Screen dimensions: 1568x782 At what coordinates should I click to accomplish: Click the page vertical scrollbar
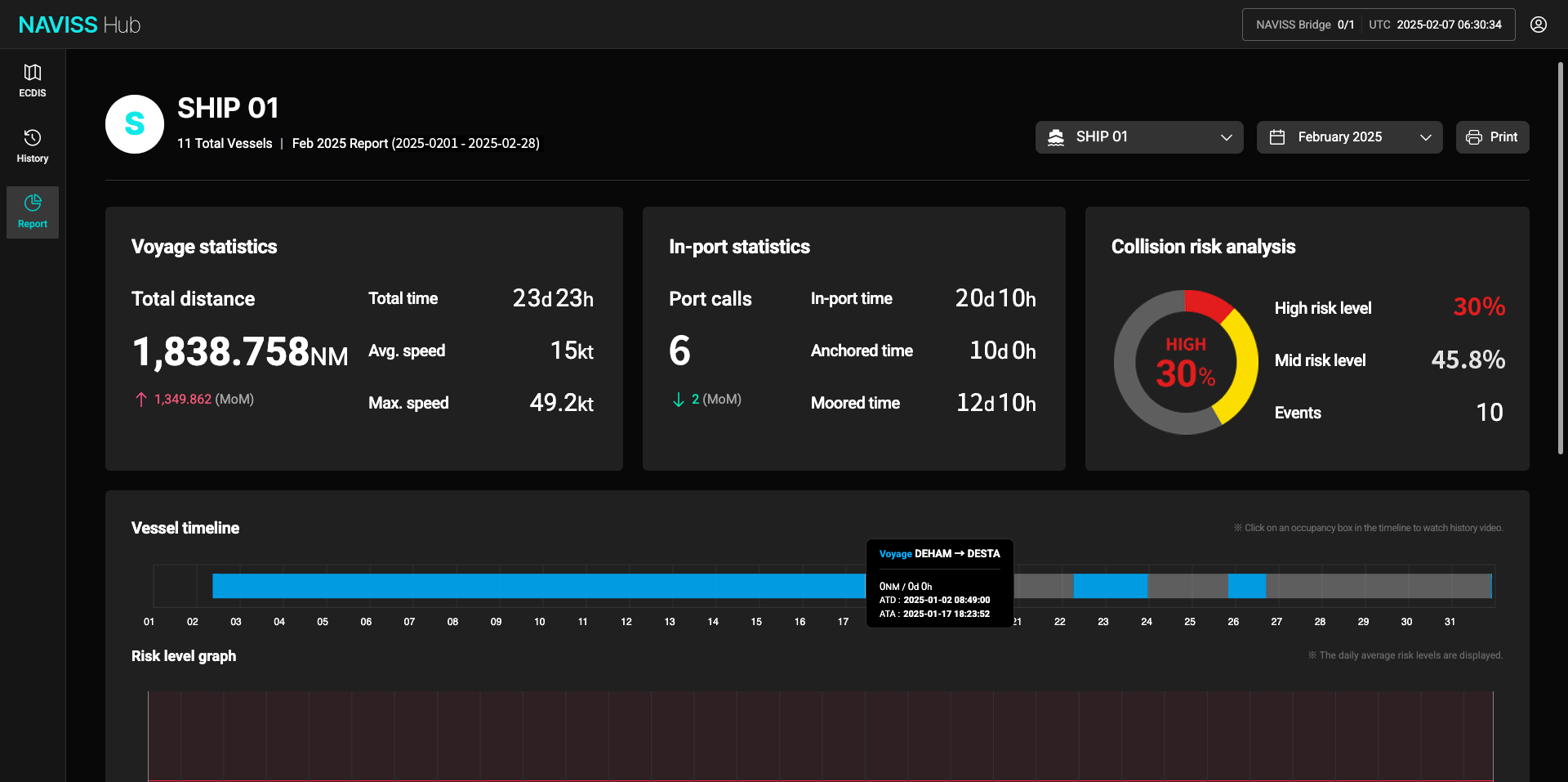1560,257
